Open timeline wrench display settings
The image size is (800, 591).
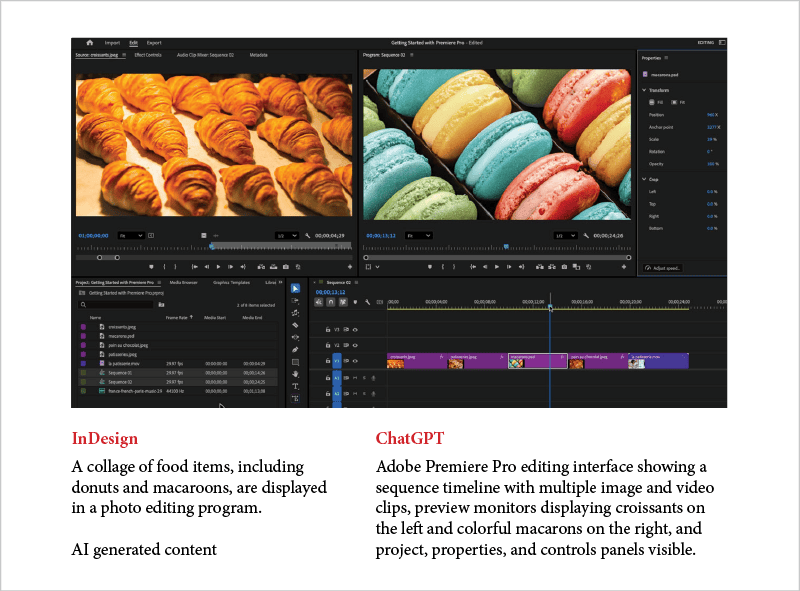tap(368, 301)
